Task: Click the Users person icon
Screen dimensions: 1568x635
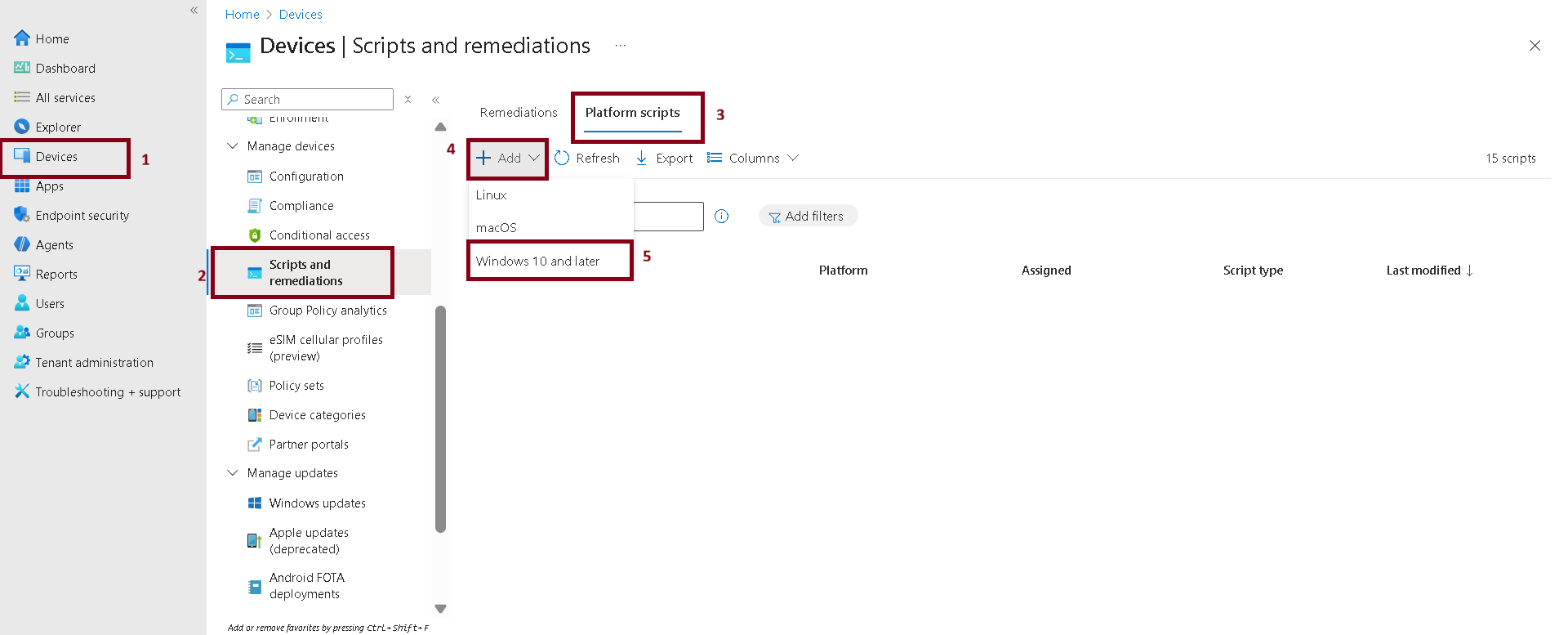Action: click(x=22, y=303)
